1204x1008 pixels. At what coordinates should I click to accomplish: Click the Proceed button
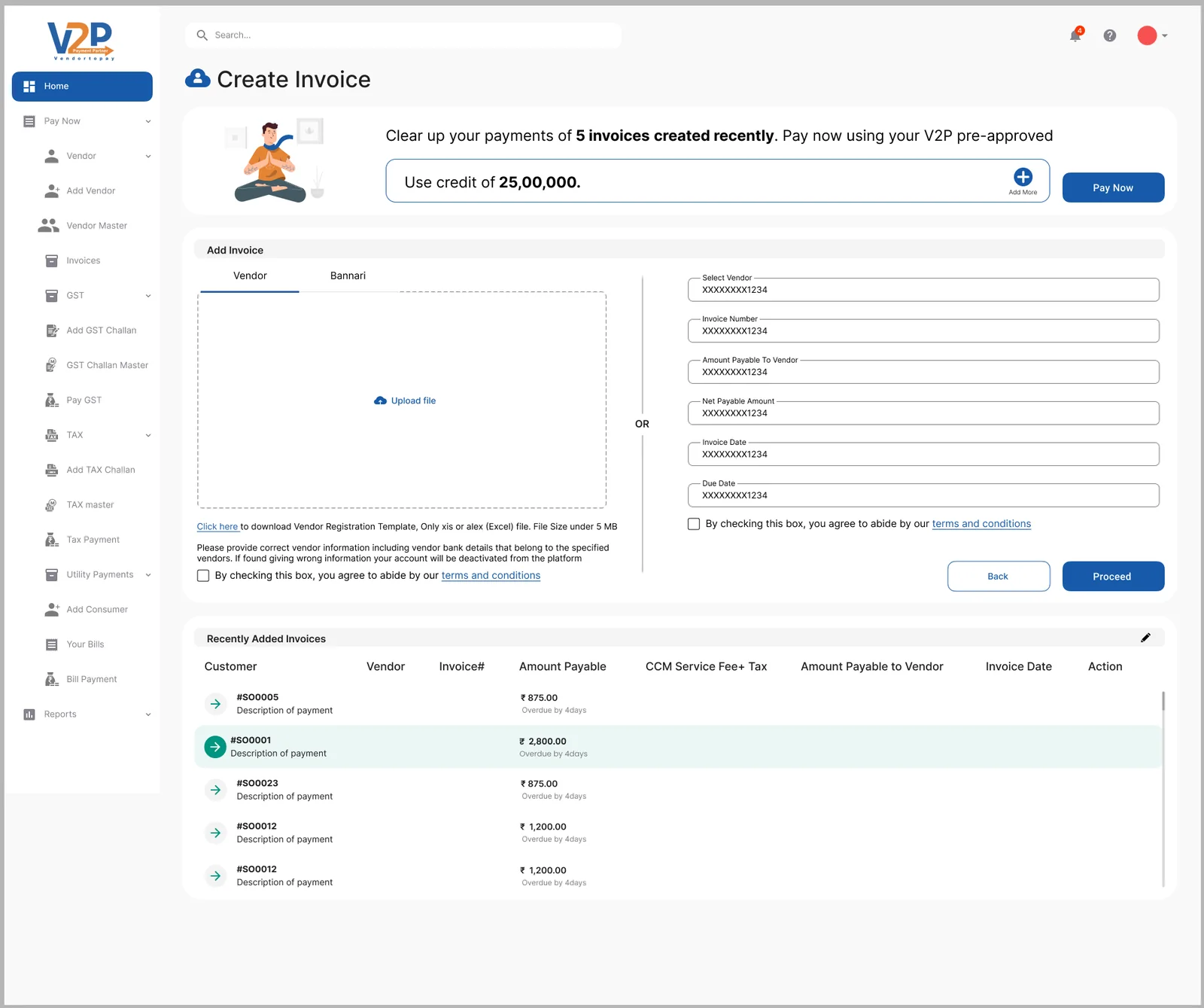1113,577
